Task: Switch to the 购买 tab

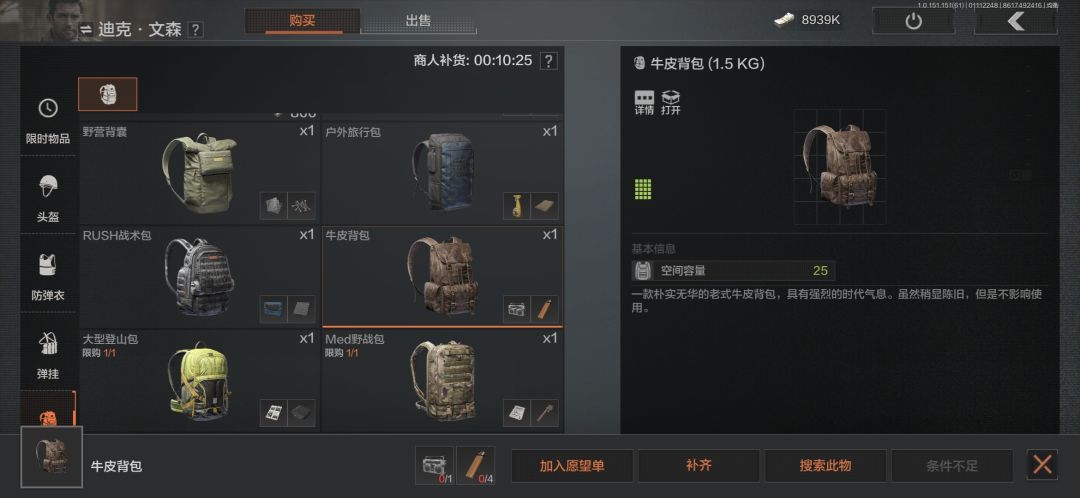Action: [x=302, y=21]
